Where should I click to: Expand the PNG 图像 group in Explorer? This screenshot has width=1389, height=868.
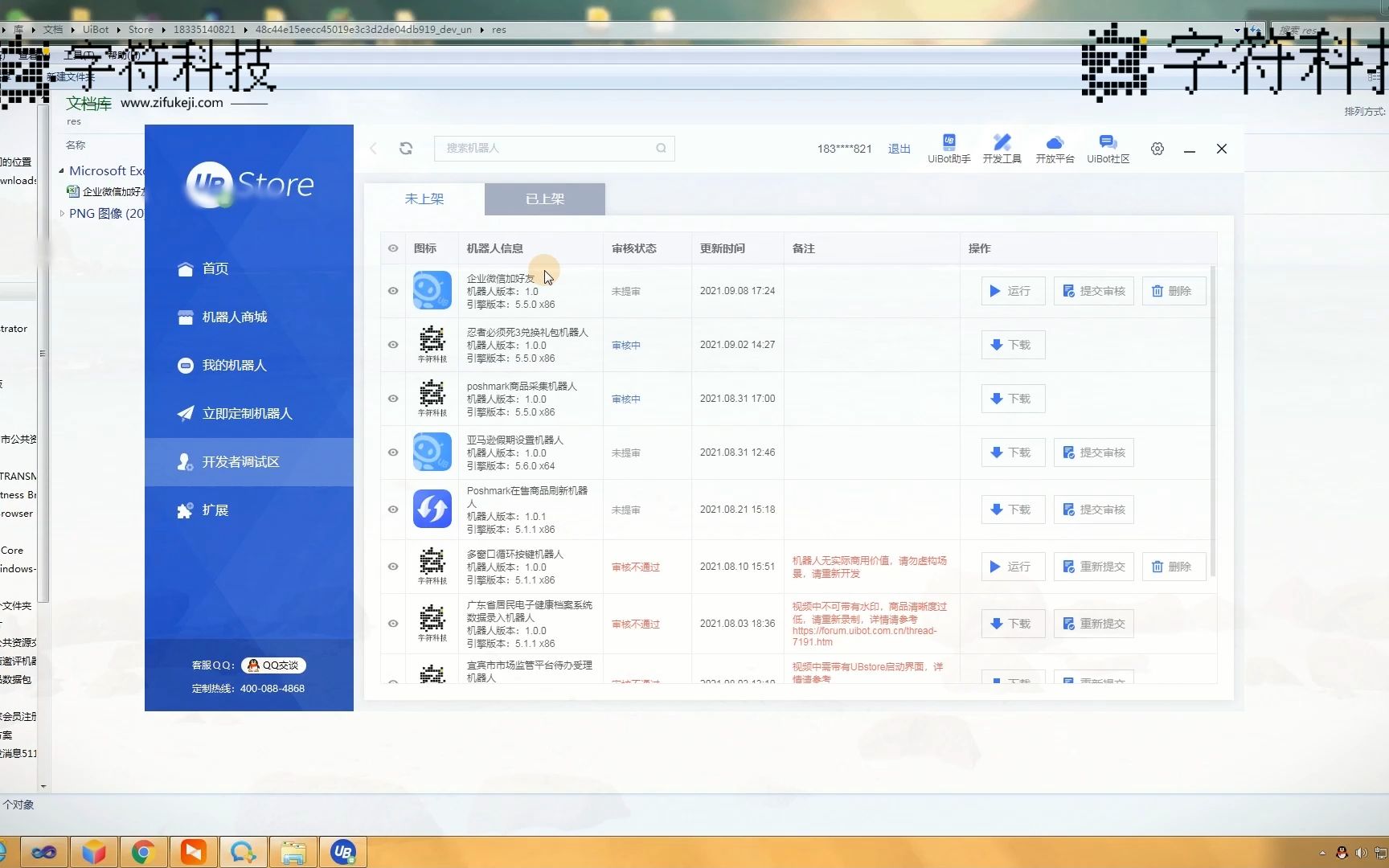[x=62, y=214]
